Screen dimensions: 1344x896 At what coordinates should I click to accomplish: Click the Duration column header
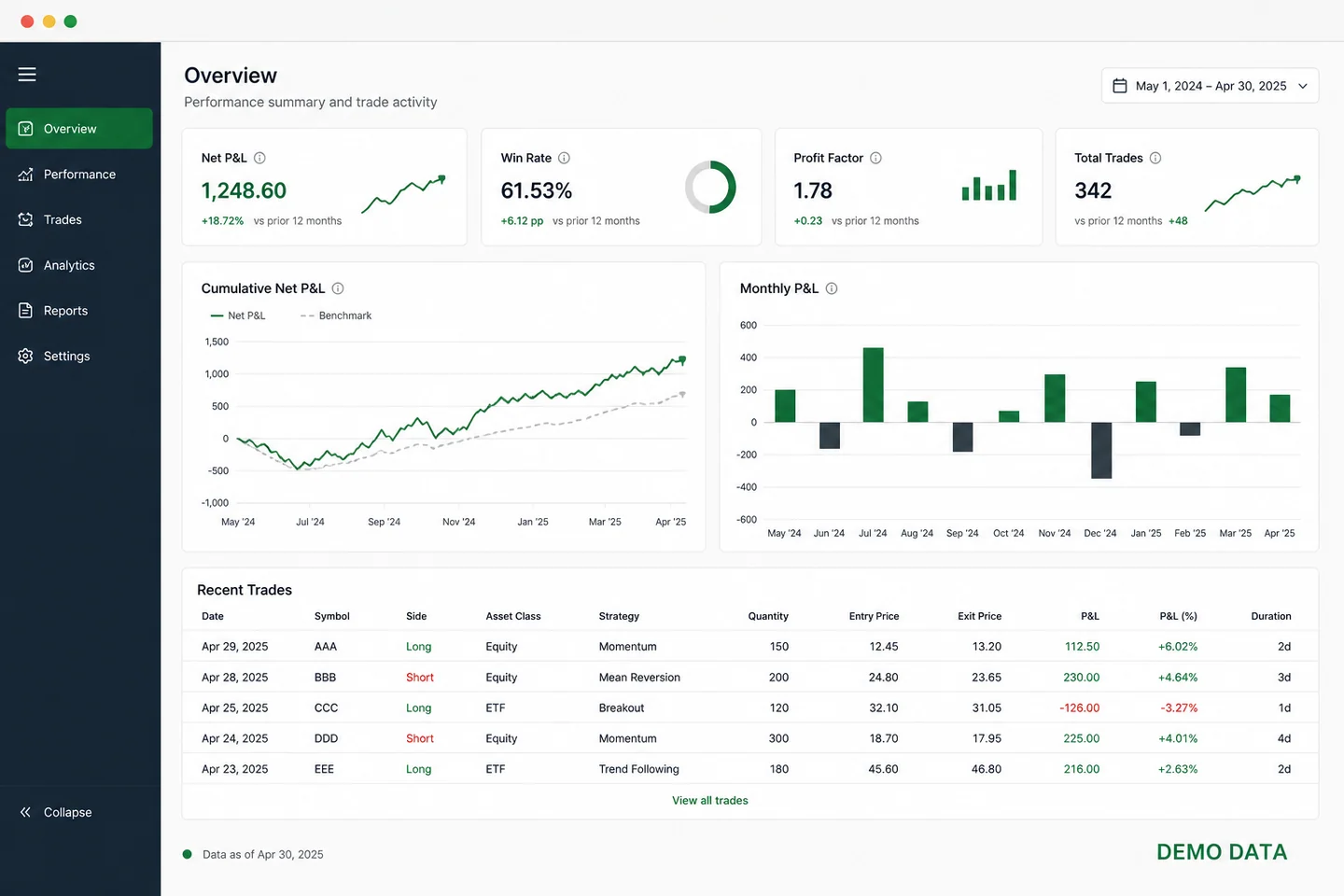pyautogui.click(x=1271, y=616)
